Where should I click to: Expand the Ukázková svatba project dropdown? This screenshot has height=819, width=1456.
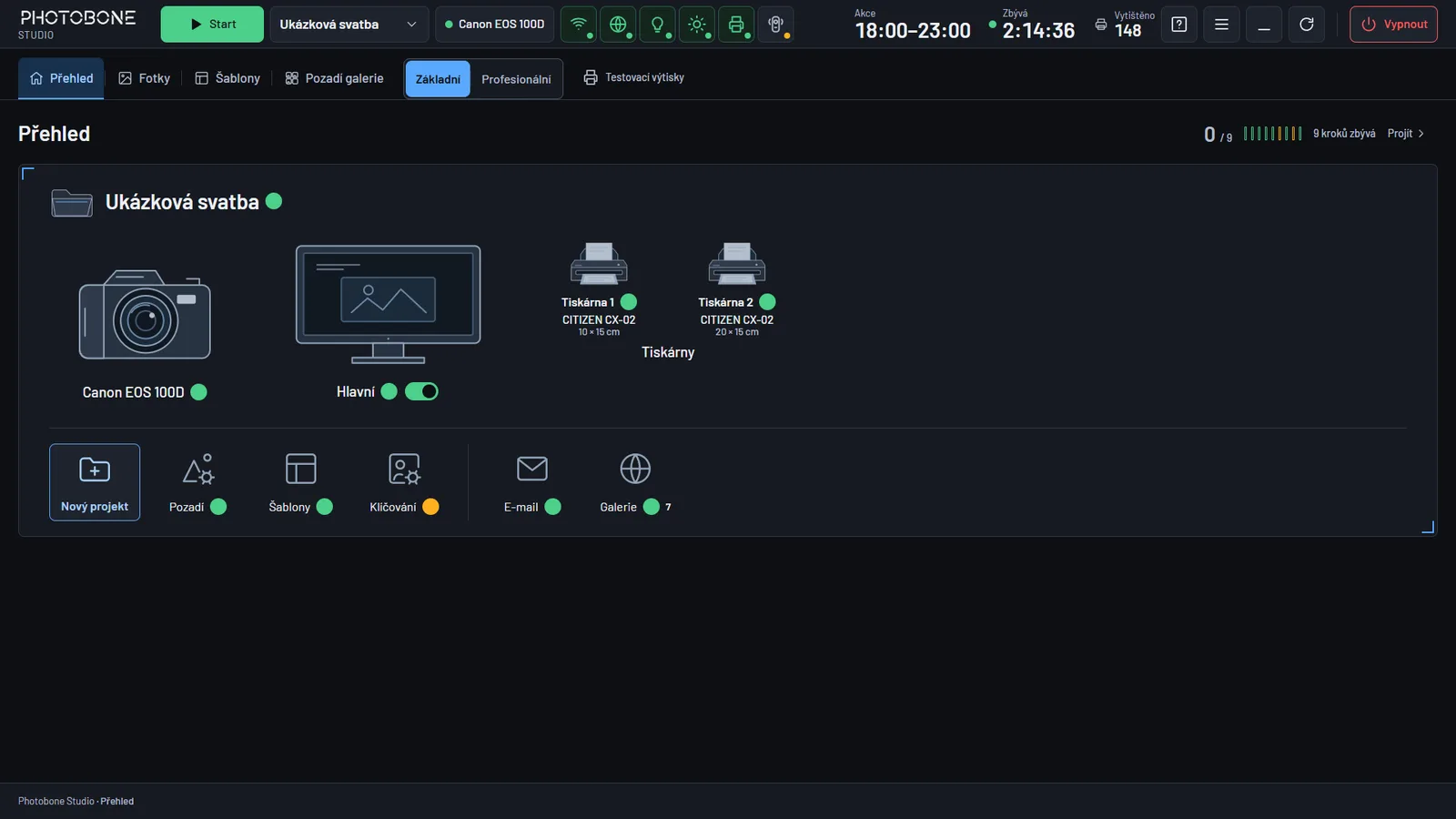(349, 25)
